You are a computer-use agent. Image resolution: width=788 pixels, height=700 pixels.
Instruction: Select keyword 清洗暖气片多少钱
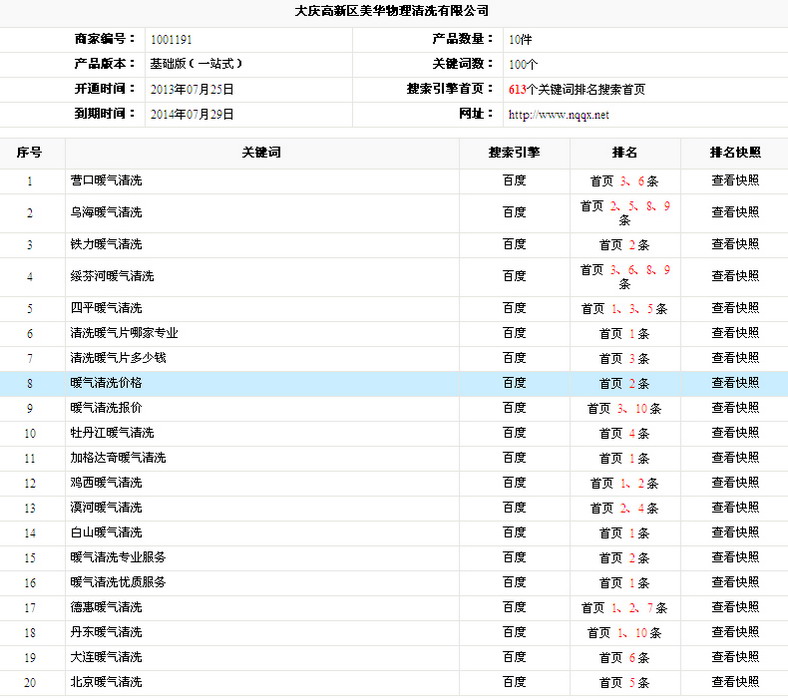(118, 358)
